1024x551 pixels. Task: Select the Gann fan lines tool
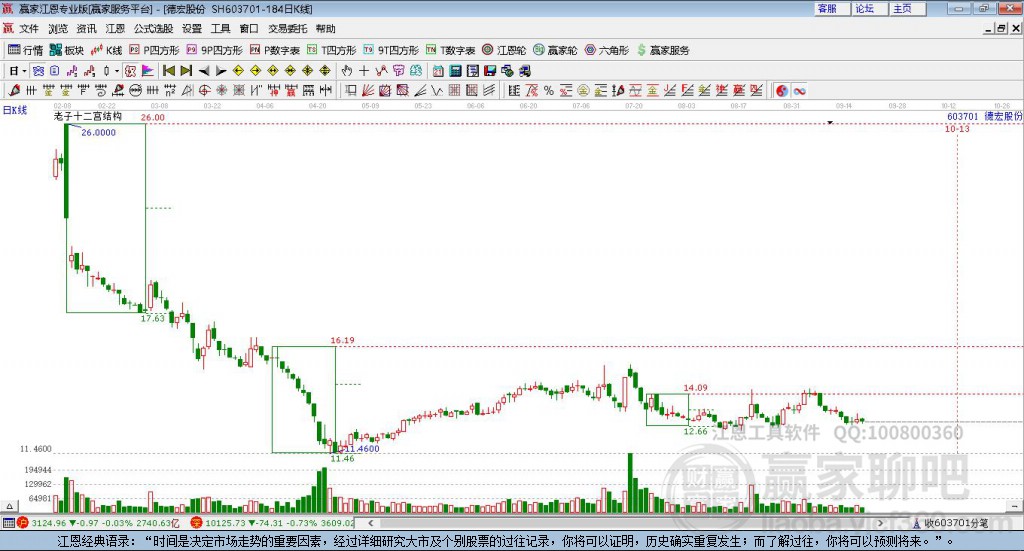coord(368,91)
